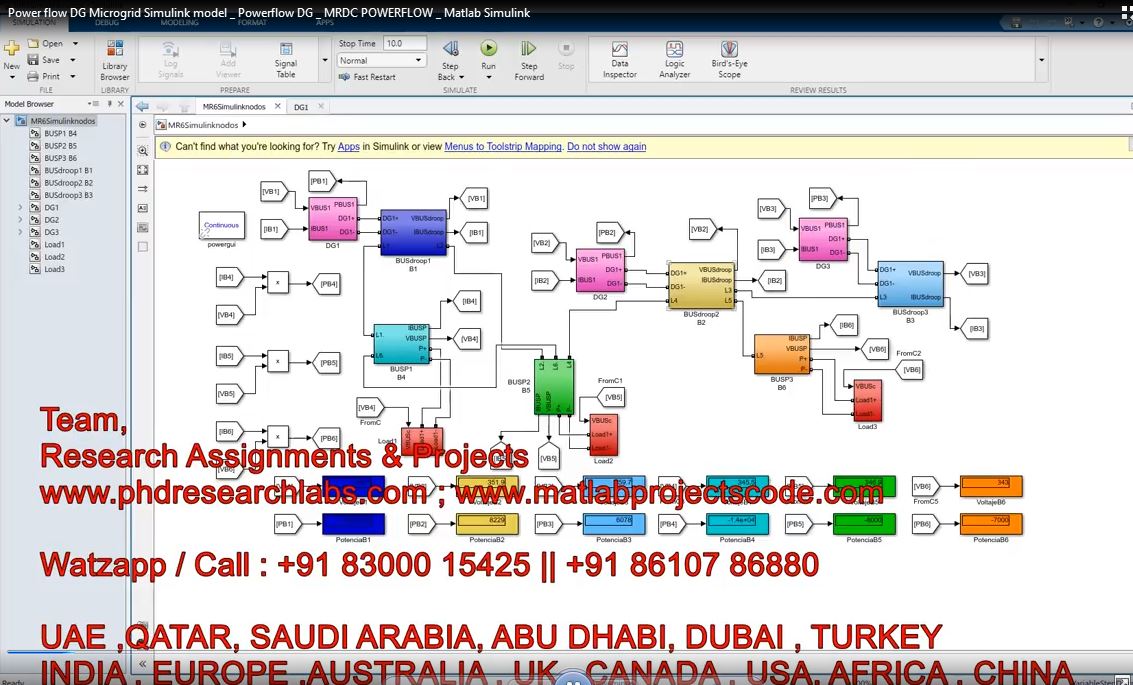The height and width of the screenshot is (685, 1133).
Task: Select the Zoom tool in canvas palette
Action: pyautogui.click(x=142, y=151)
